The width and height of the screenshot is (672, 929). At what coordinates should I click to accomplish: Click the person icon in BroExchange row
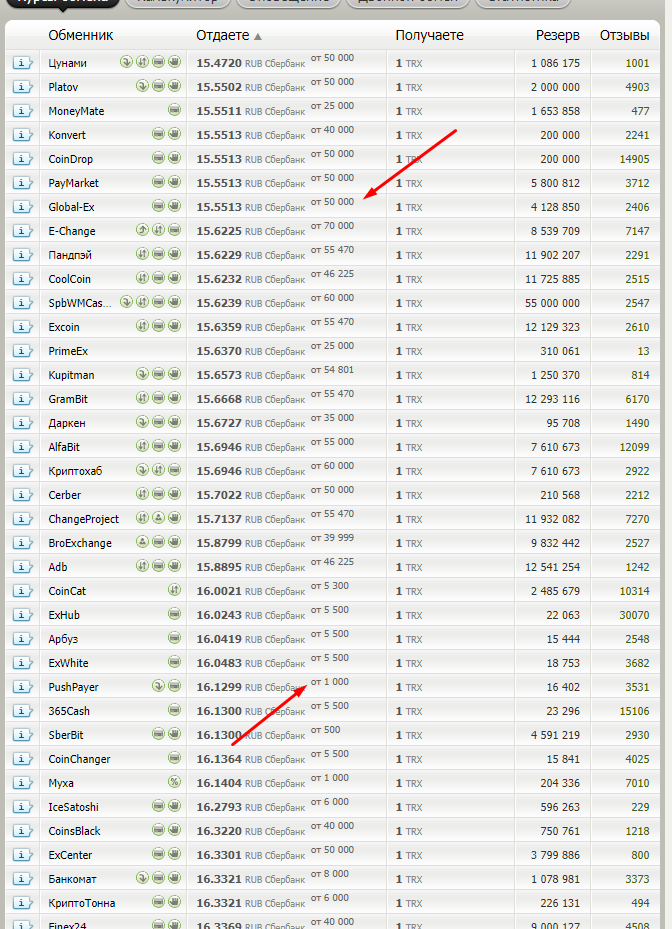click(x=142, y=542)
